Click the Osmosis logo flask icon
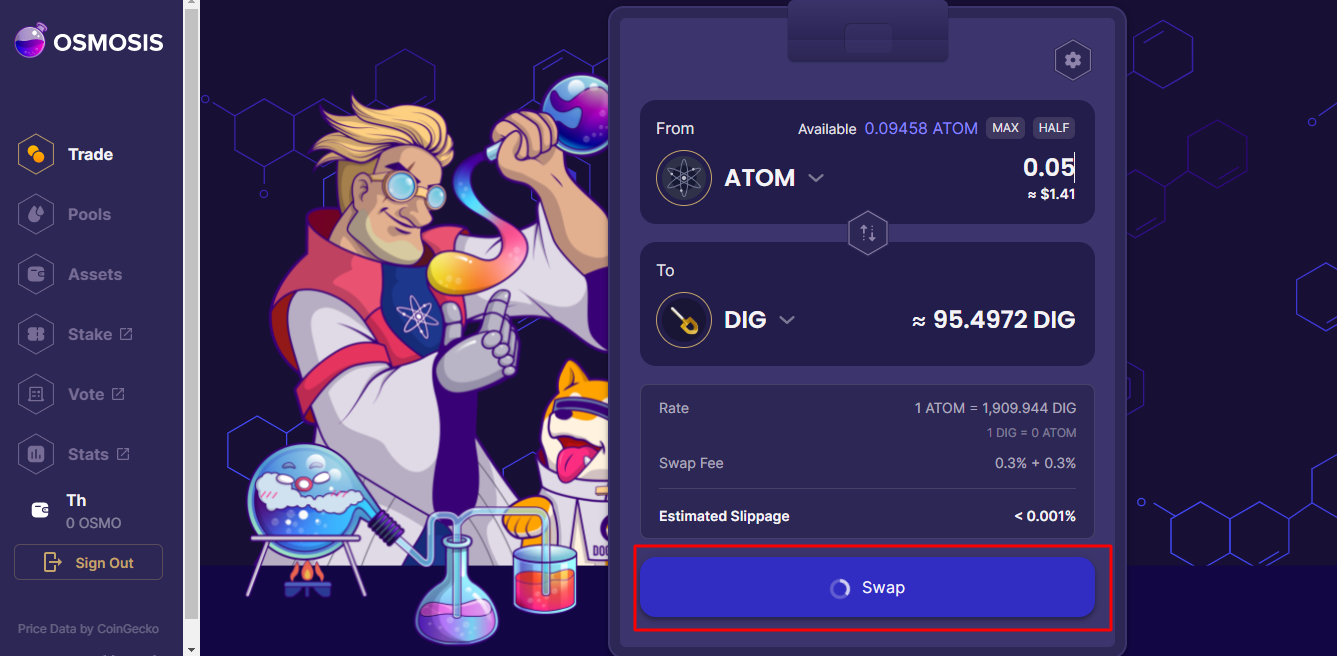1337x656 pixels. click(30, 41)
